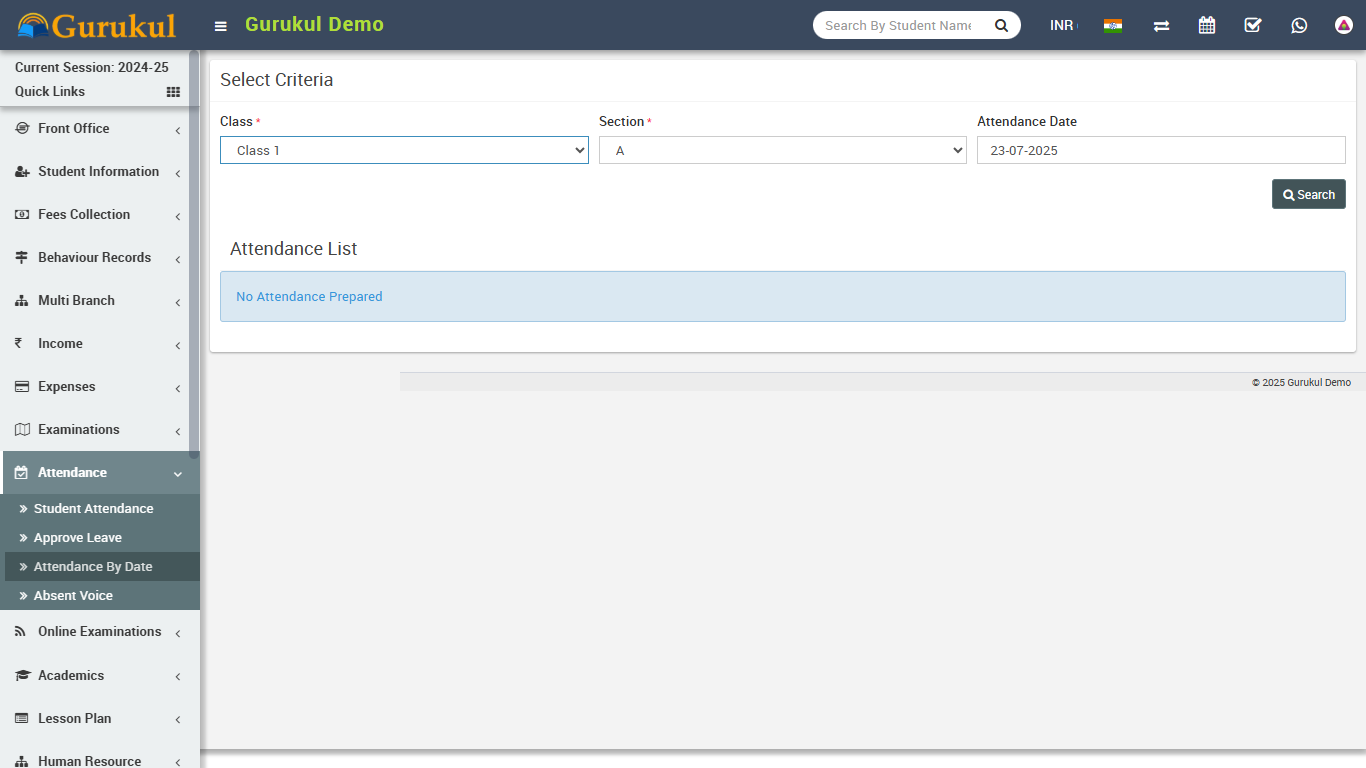Open the Quick Links grid icon

(173, 92)
